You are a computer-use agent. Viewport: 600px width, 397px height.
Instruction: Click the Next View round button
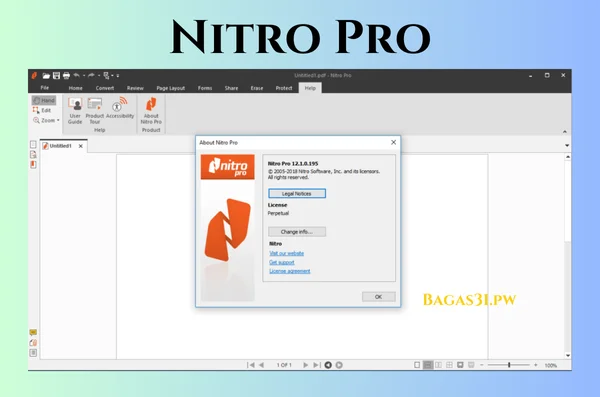point(339,365)
